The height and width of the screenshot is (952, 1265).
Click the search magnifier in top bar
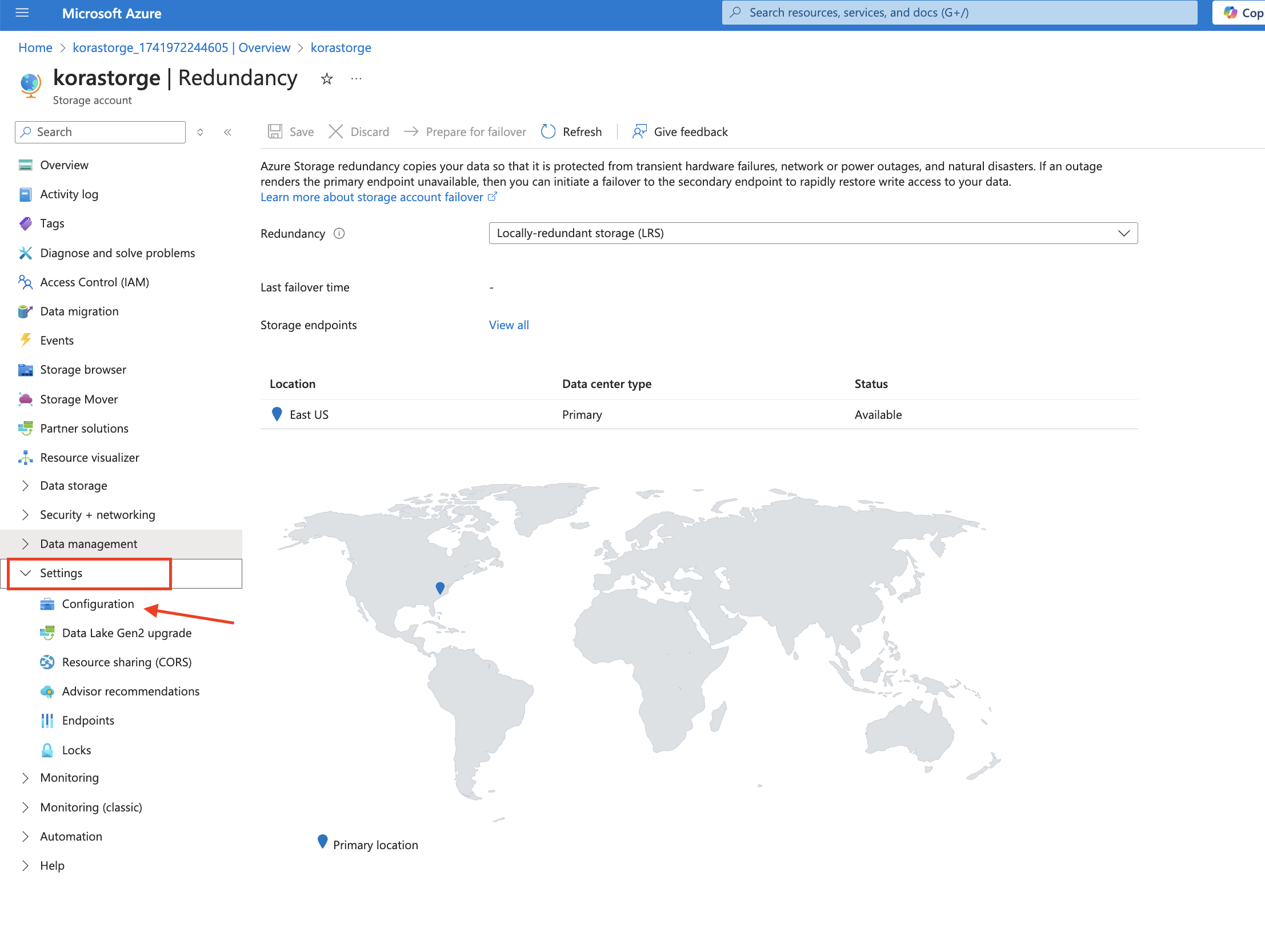(x=736, y=13)
